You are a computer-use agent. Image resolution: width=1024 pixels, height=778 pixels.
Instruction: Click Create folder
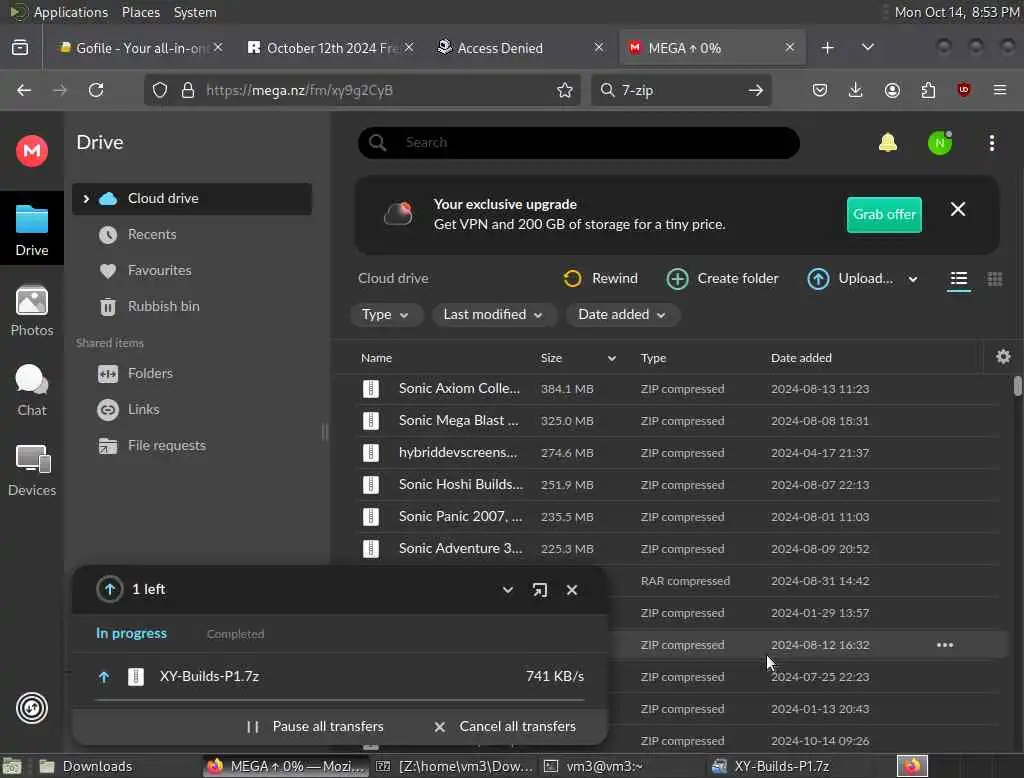[x=722, y=278]
